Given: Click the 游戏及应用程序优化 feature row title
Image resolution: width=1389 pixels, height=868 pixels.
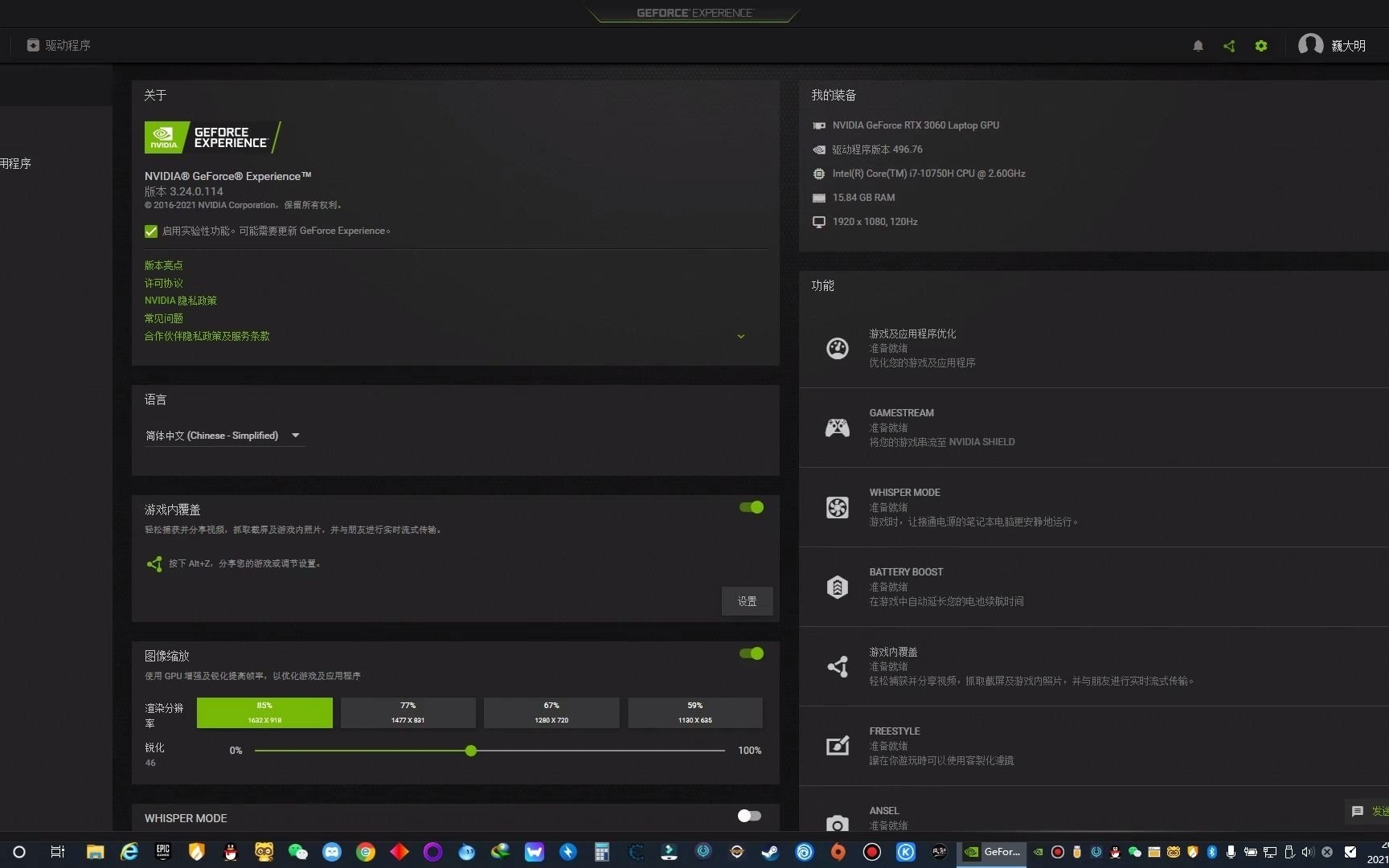Looking at the screenshot, I should coord(912,334).
